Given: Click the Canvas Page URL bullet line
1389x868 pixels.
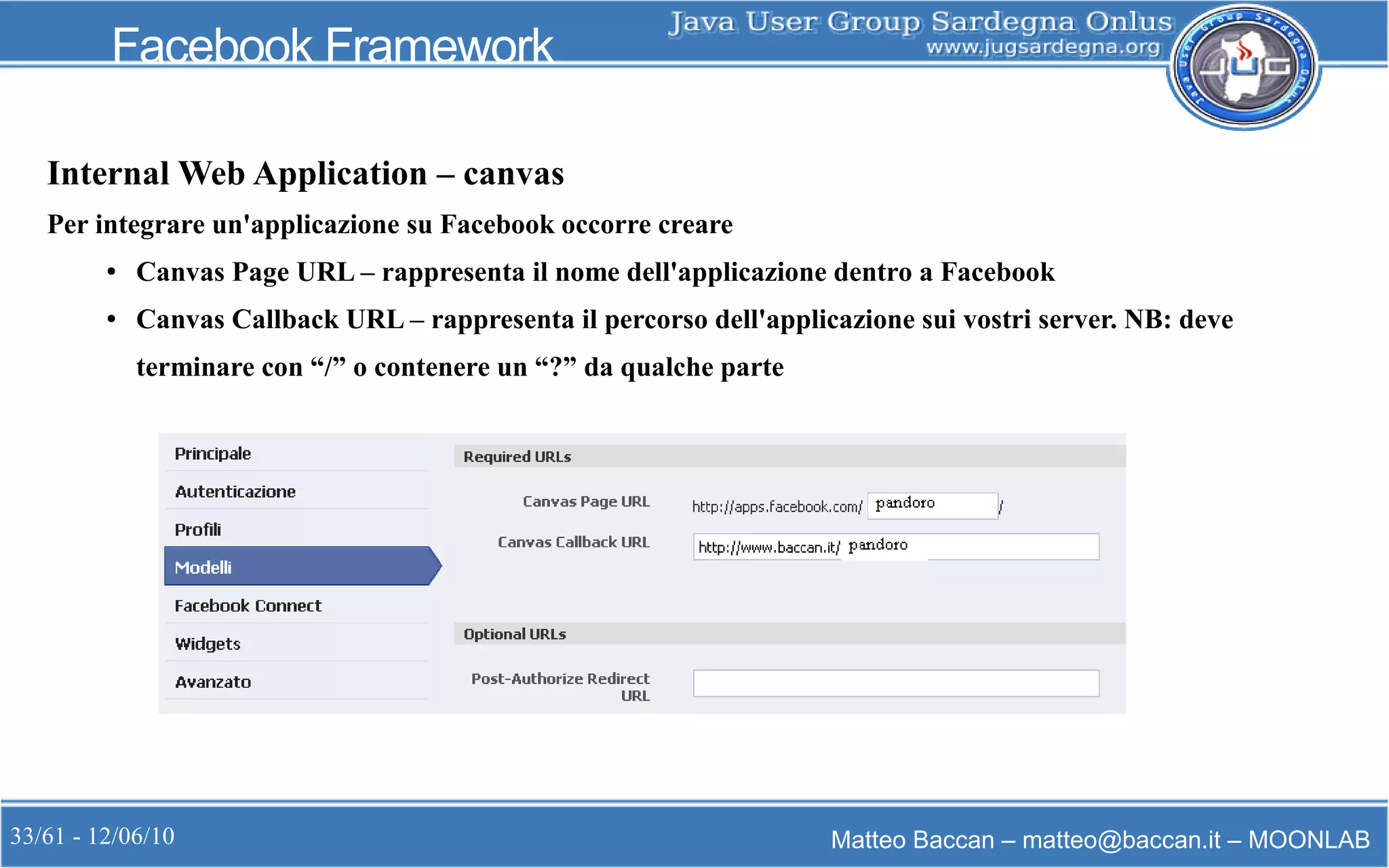Looking at the screenshot, I should click(x=595, y=272).
